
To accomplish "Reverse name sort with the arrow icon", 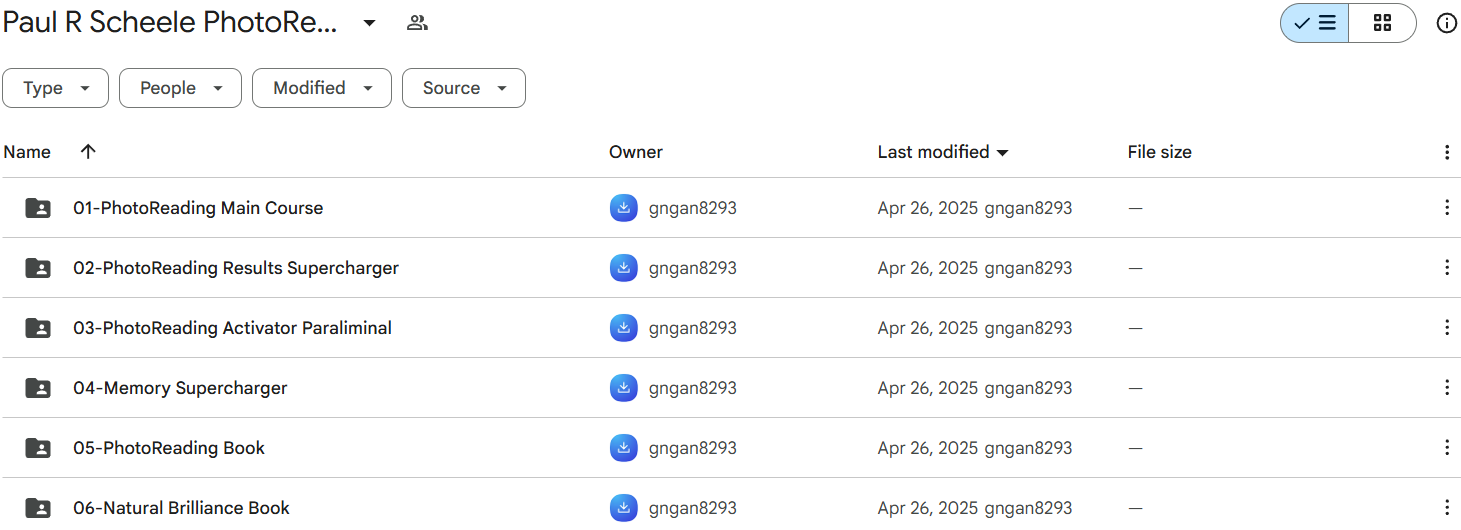I will pos(88,152).
